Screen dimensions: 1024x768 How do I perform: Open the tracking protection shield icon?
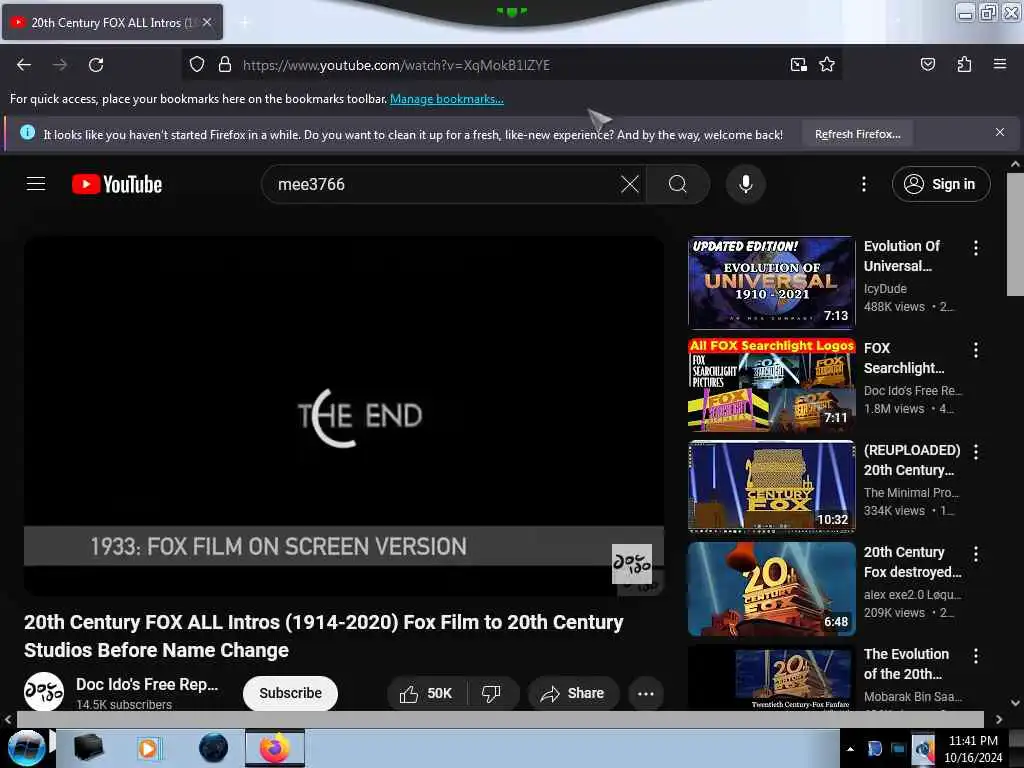pyautogui.click(x=197, y=65)
